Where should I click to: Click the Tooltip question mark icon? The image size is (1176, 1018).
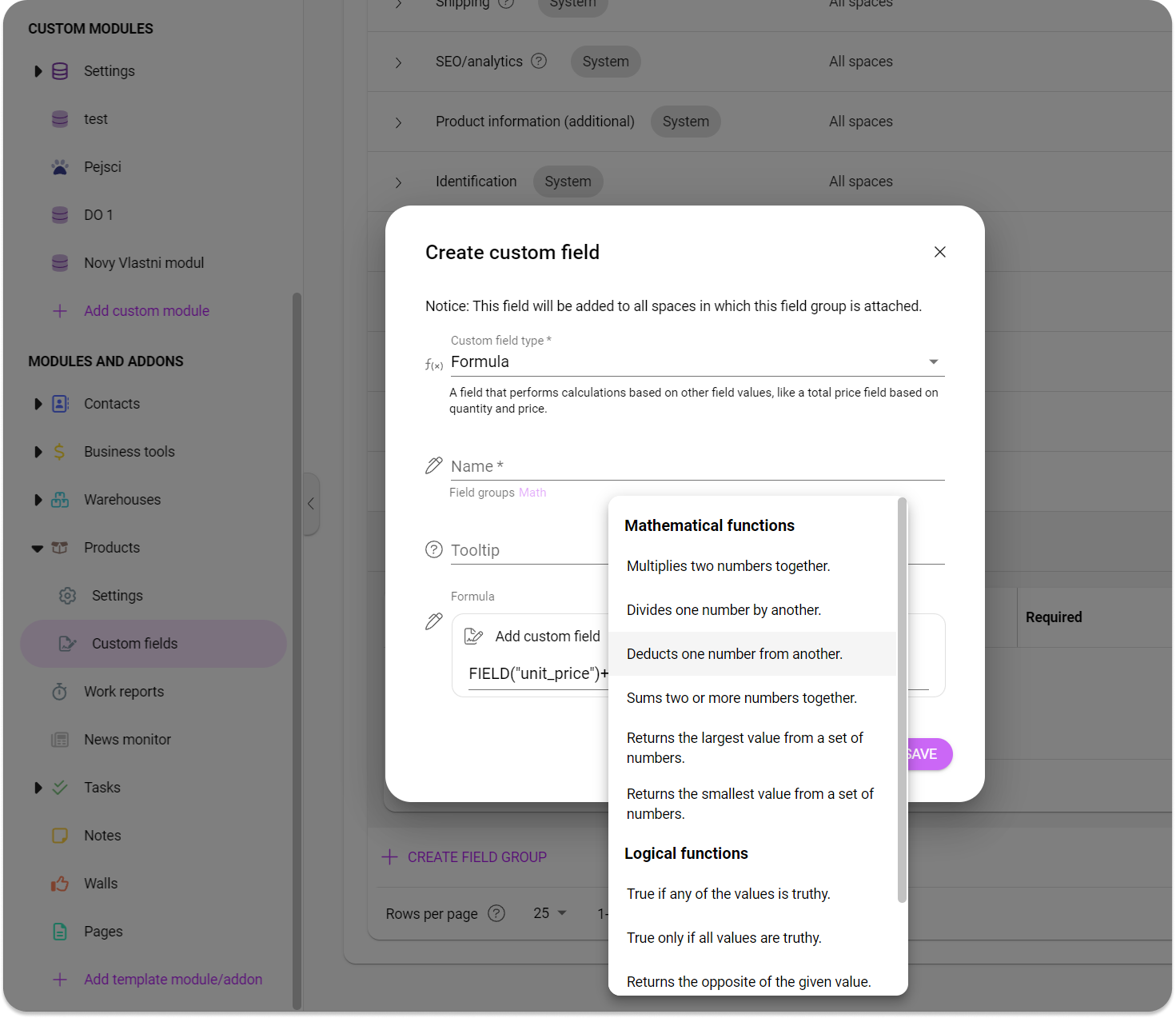tap(434, 549)
